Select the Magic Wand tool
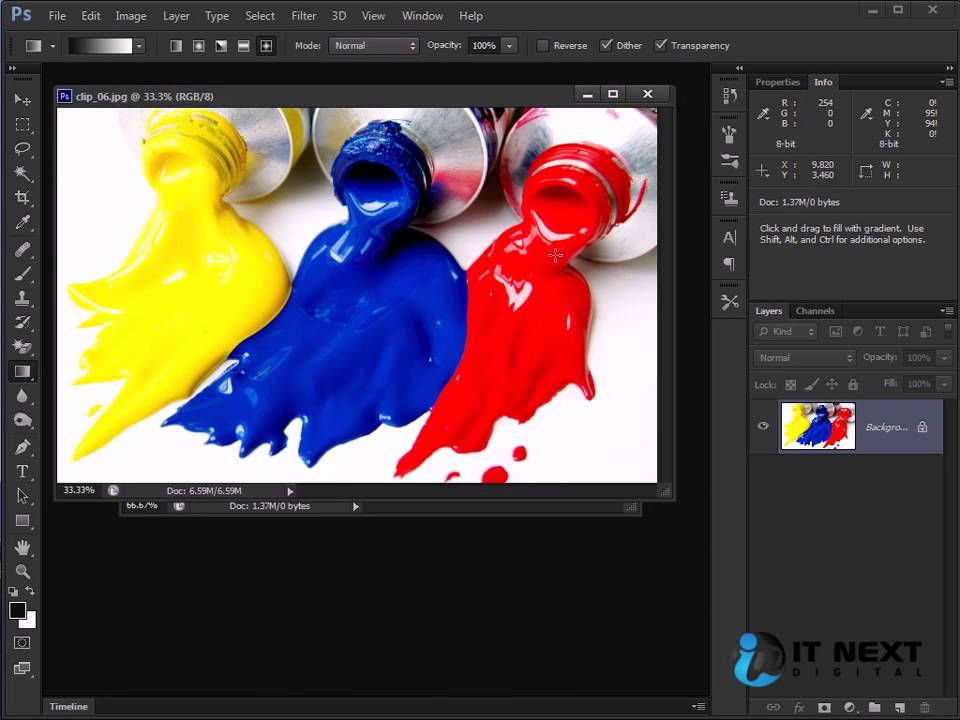Screen dimensions: 960x720 click(x=22, y=174)
